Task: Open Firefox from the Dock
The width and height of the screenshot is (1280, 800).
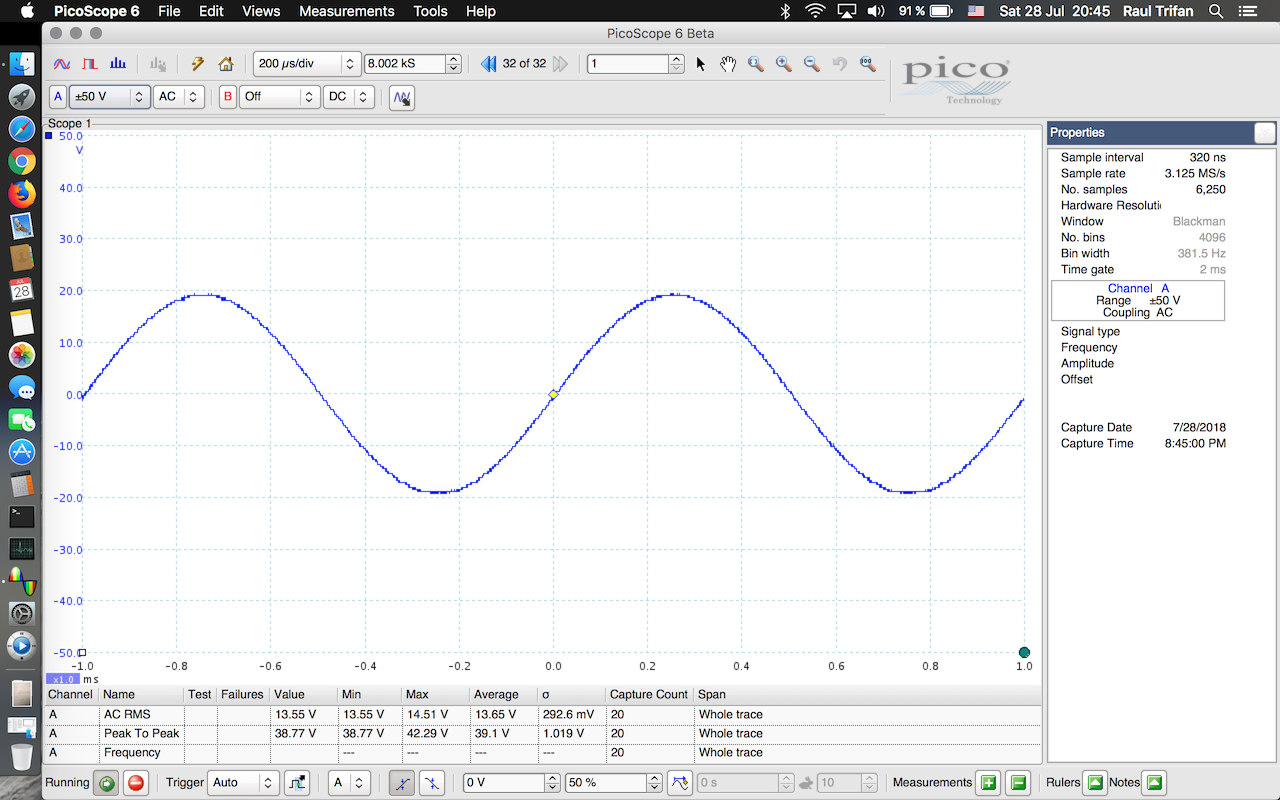Action: pyautogui.click(x=22, y=193)
